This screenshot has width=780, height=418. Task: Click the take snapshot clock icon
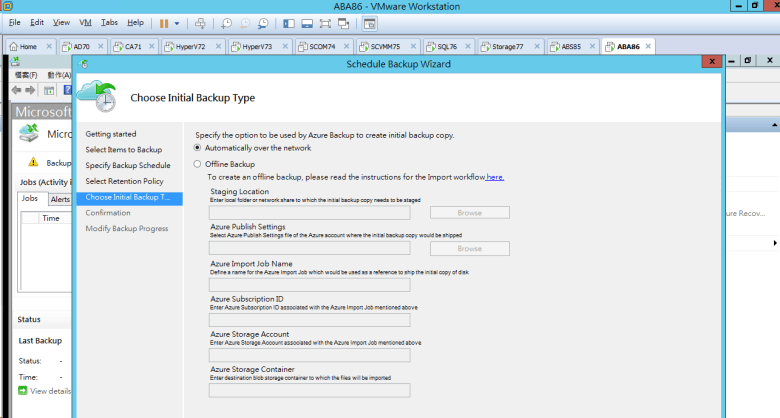[x=226, y=22]
